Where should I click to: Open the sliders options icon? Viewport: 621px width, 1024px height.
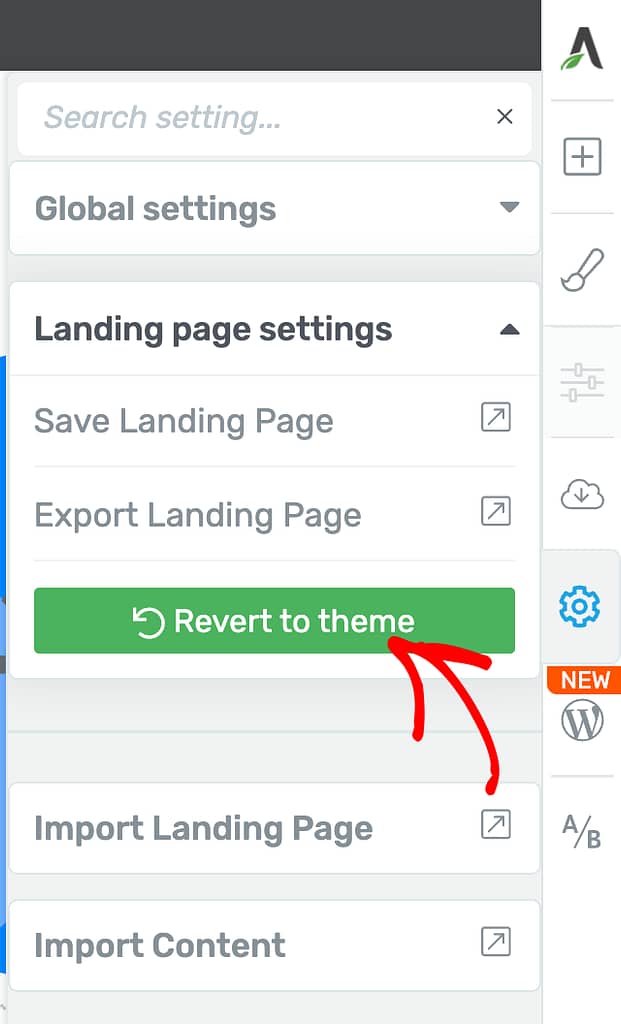click(582, 383)
